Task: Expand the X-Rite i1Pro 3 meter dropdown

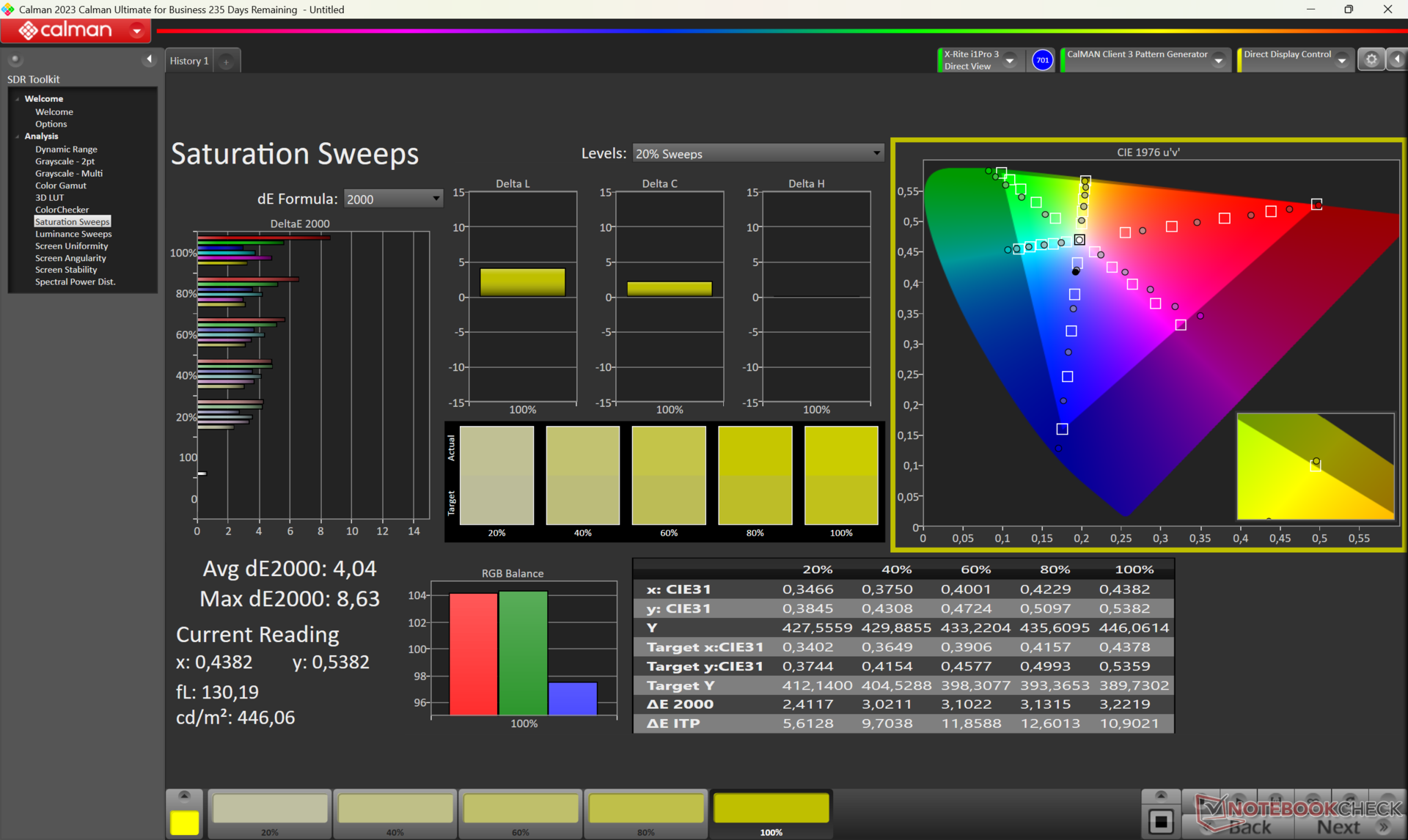Action: pyautogui.click(x=1010, y=60)
